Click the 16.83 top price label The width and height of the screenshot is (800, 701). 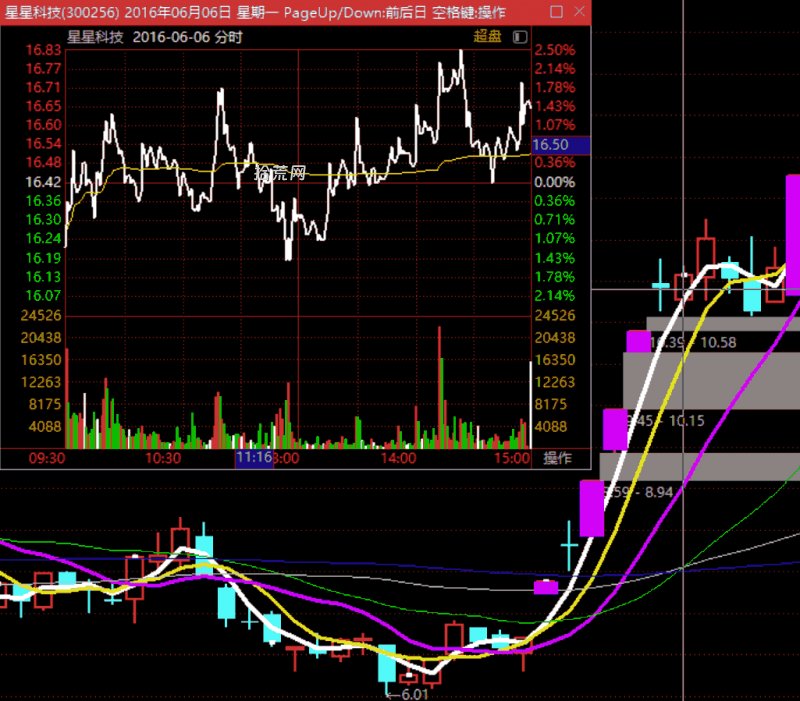coord(43,50)
